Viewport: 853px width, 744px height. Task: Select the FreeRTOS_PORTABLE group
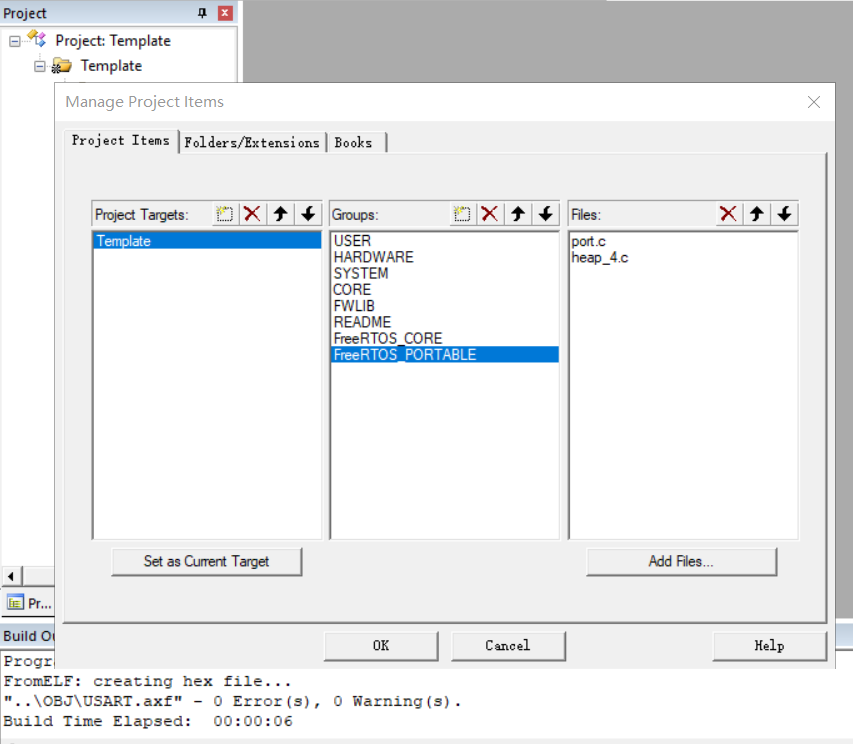[444, 355]
